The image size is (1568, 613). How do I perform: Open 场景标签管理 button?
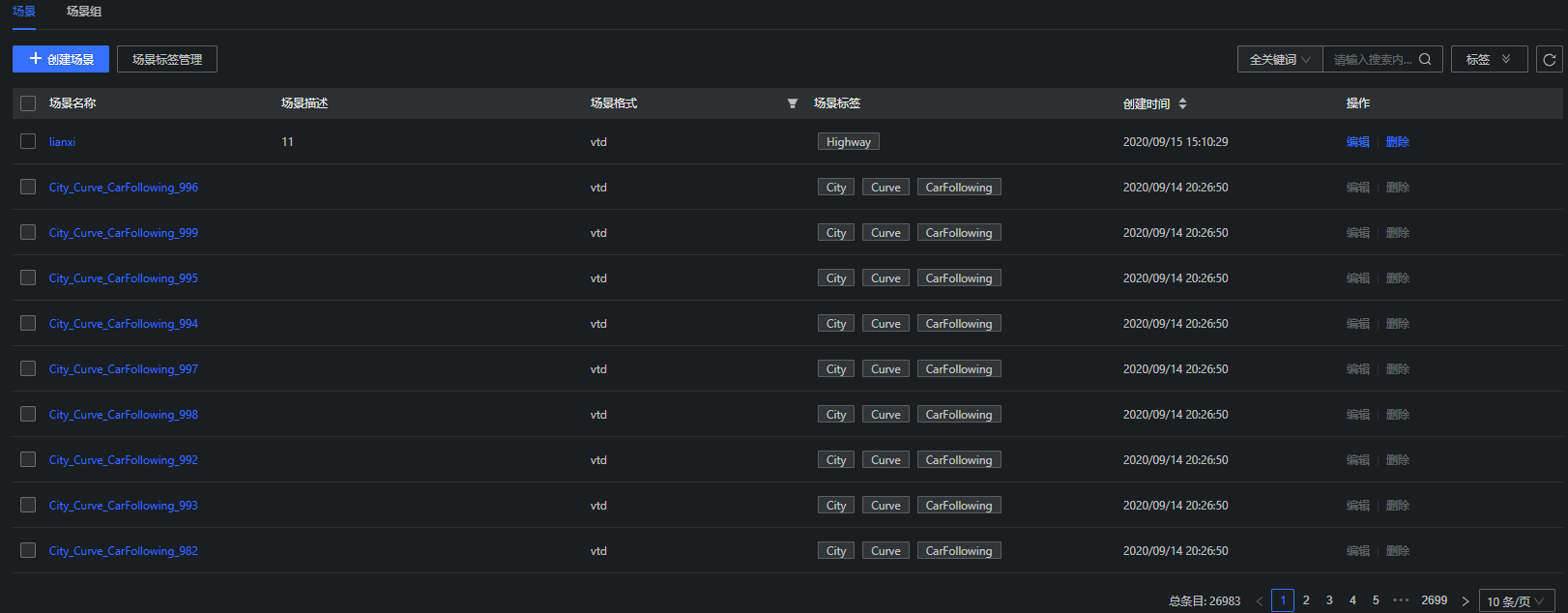pyautogui.click(x=167, y=59)
